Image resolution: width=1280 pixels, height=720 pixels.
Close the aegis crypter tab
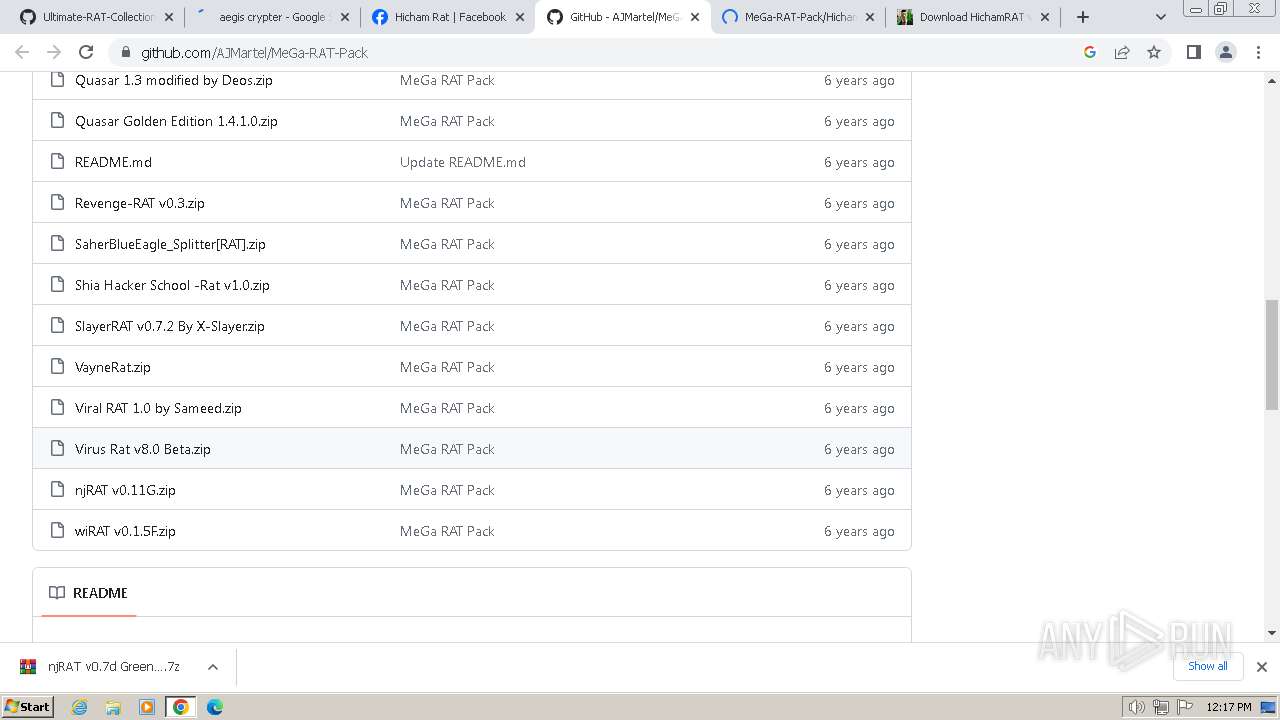(x=345, y=17)
